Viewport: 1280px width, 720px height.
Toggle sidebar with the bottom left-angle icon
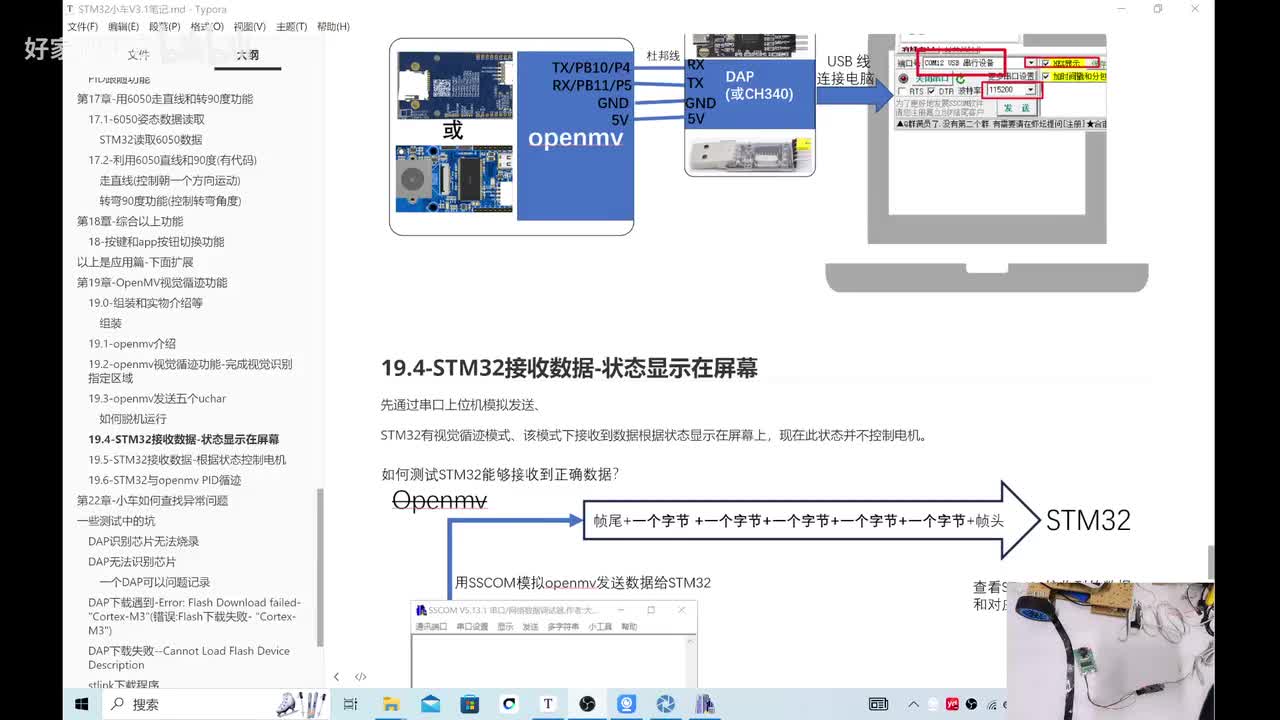tap(336, 677)
